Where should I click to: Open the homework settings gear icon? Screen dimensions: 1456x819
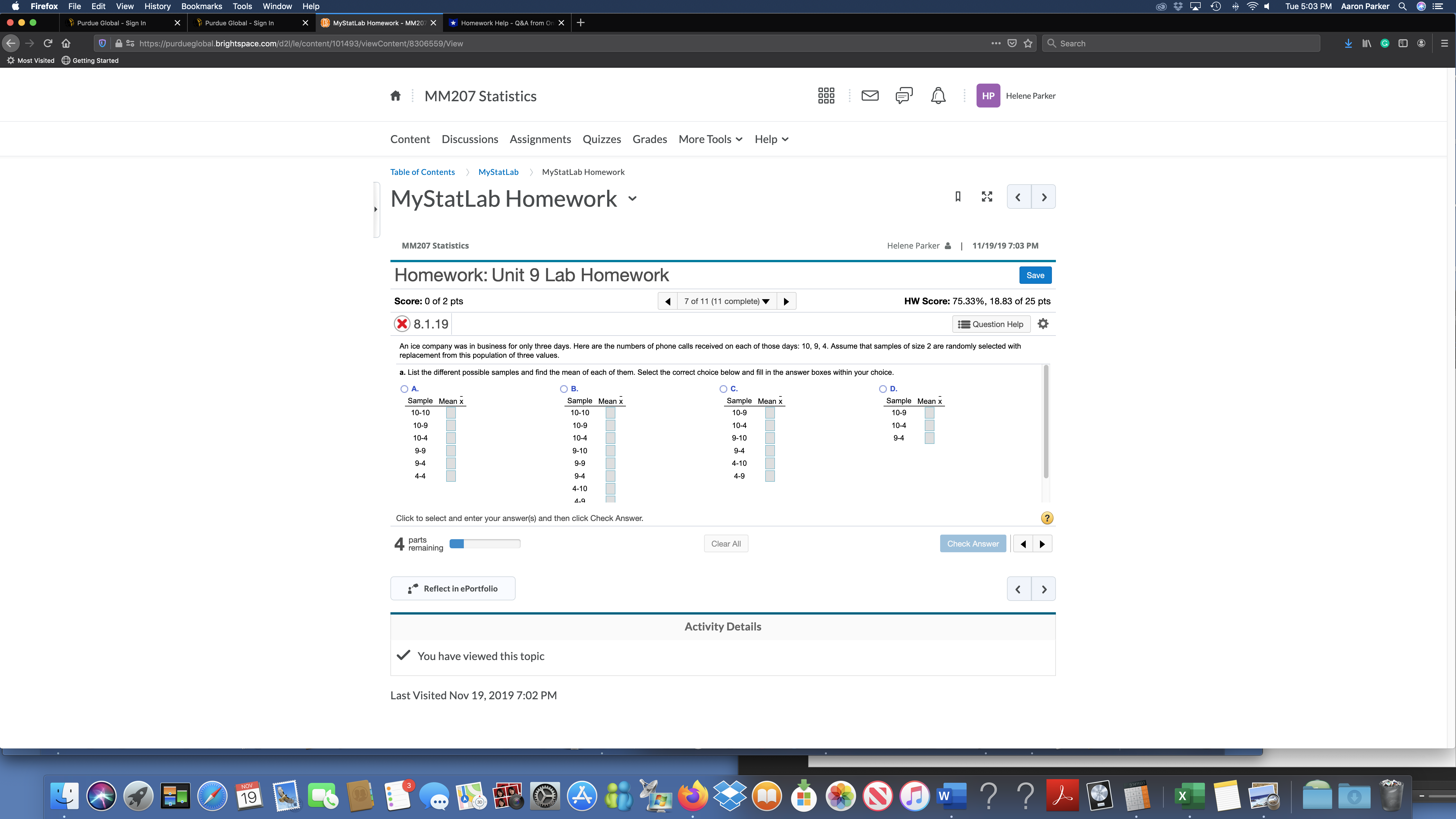pyautogui.click(x=1043, y=324)
